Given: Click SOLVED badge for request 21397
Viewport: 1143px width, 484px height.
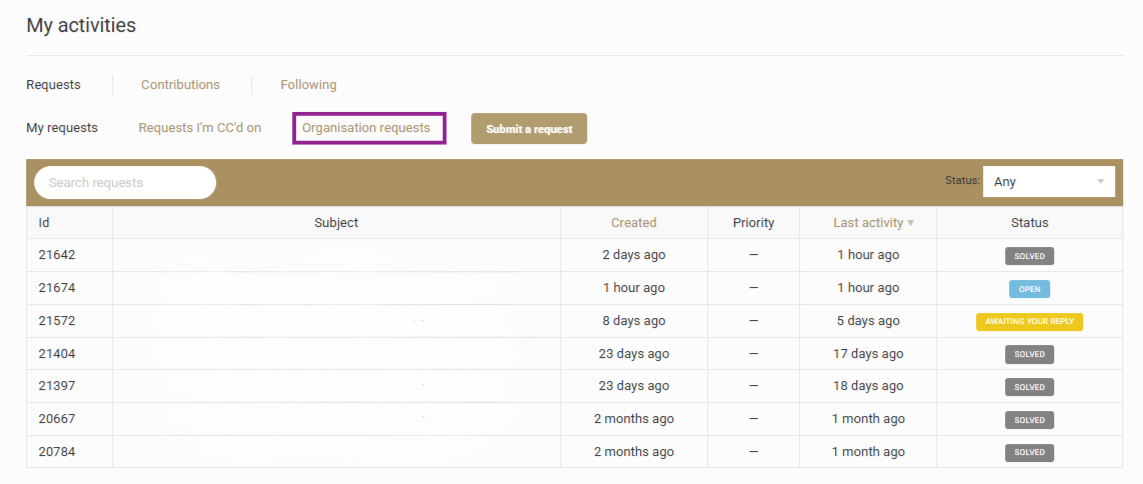Looking at the screenshot, I should click(1029, 387).
